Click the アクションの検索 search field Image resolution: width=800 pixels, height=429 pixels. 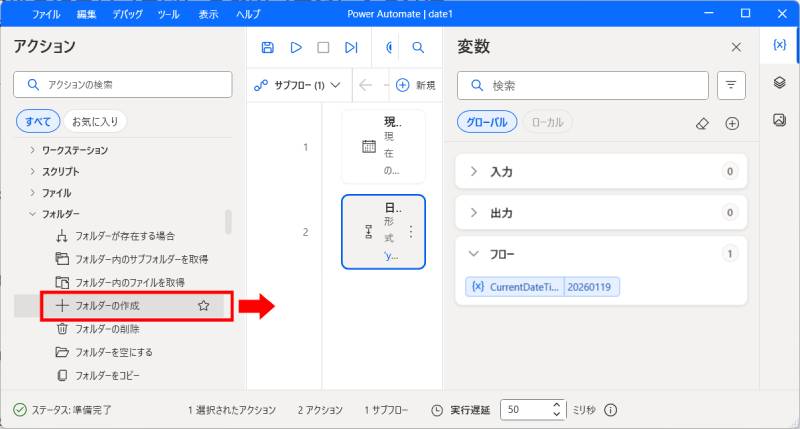(123, 84)
